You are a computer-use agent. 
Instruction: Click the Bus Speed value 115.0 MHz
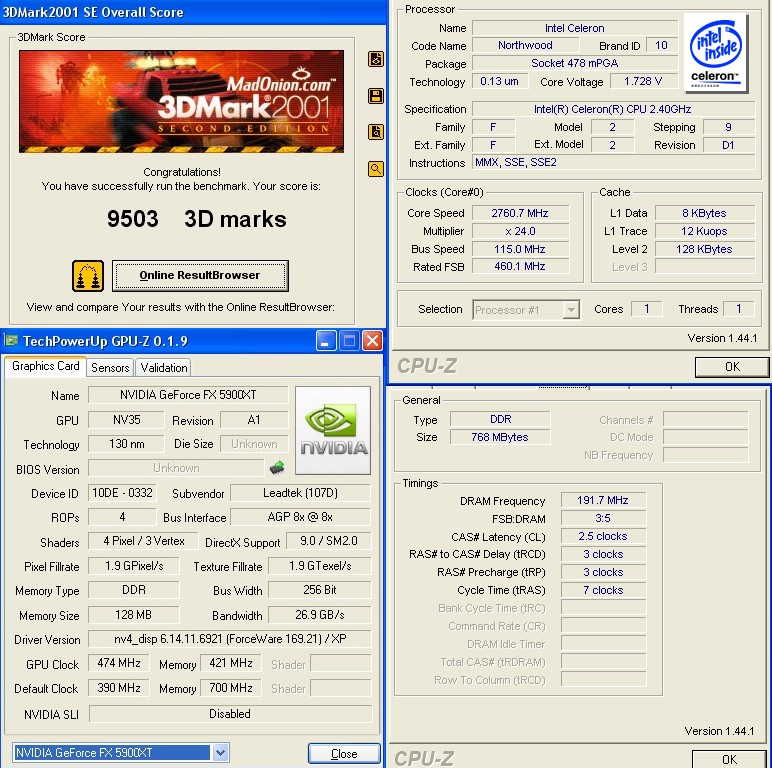coord(520,249)
